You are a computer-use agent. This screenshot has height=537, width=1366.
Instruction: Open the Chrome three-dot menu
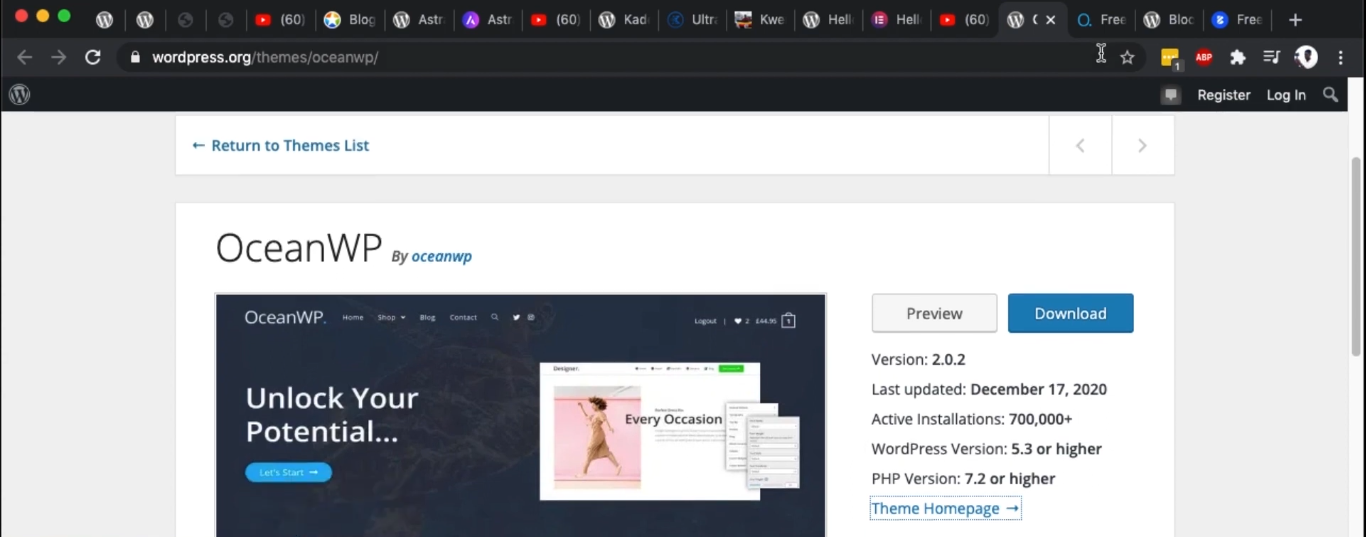coord(1341,57)
